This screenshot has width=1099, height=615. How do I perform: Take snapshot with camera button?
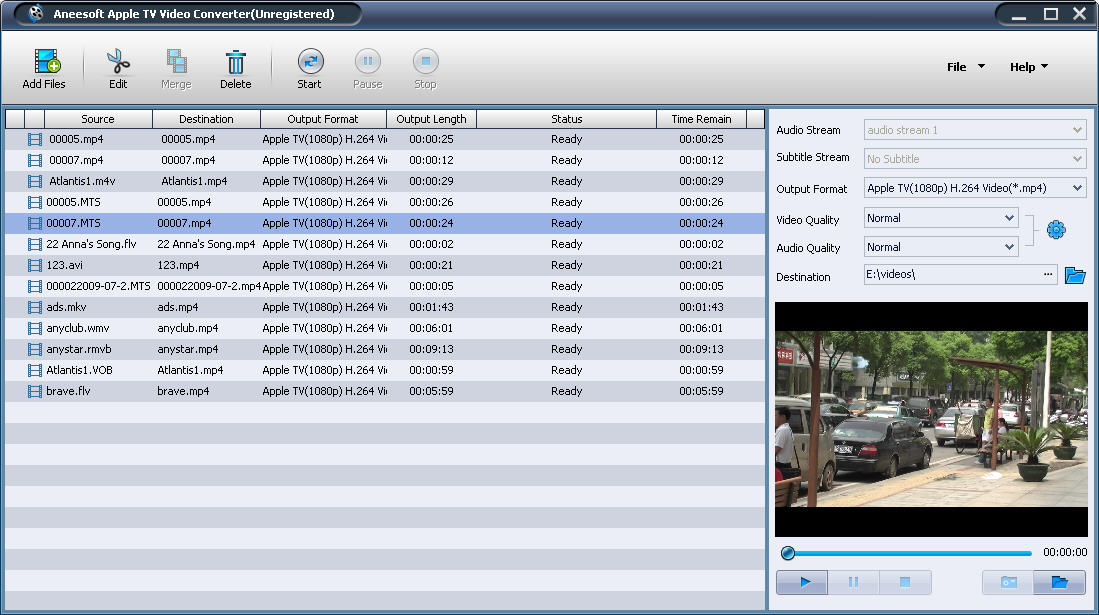(1008, 582)
